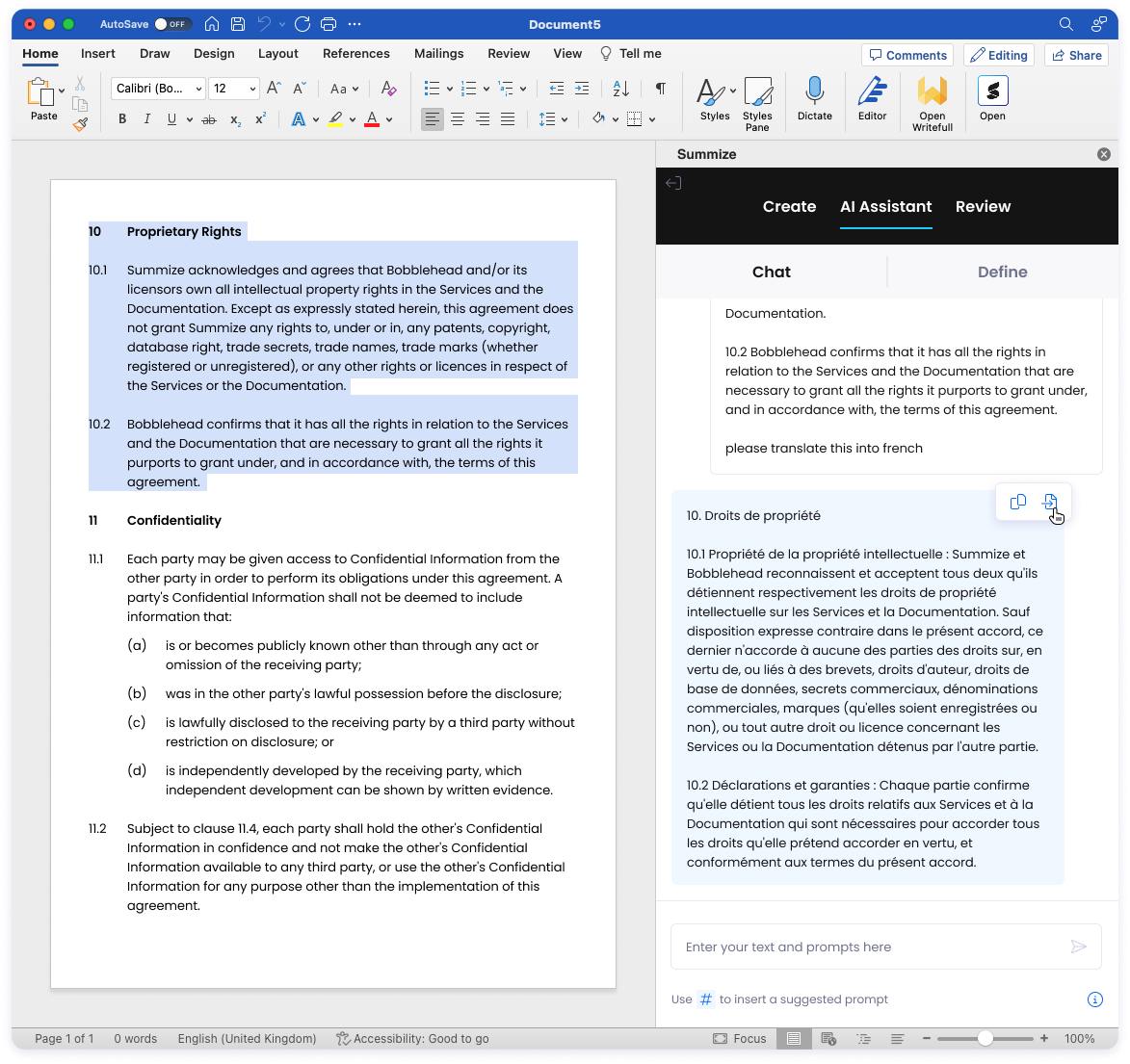Click the Format Painter brush
The width and height of the screenshot is (1130, 1064).
coord(80,124)
